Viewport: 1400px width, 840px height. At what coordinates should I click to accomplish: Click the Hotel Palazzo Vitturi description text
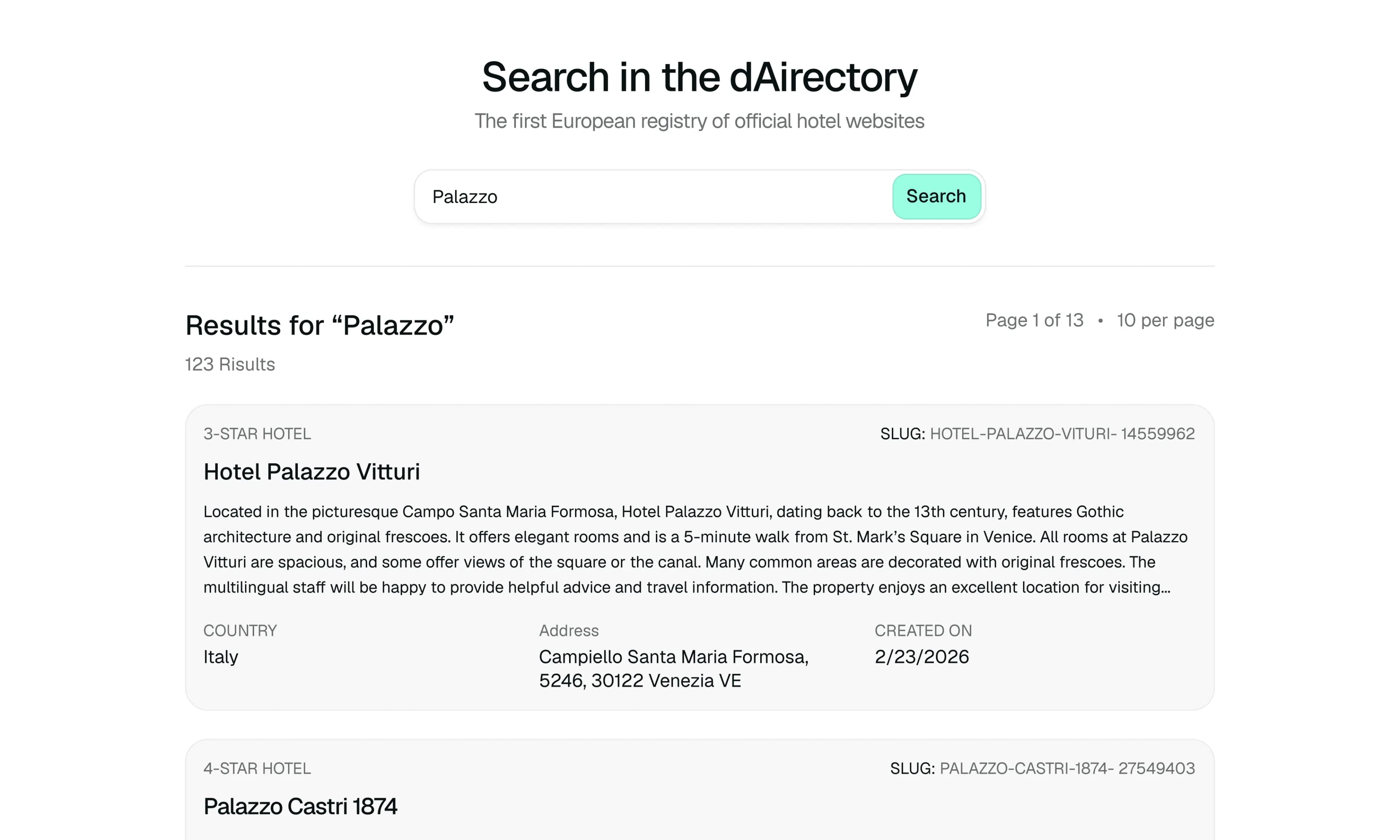[x=696, y=549]
